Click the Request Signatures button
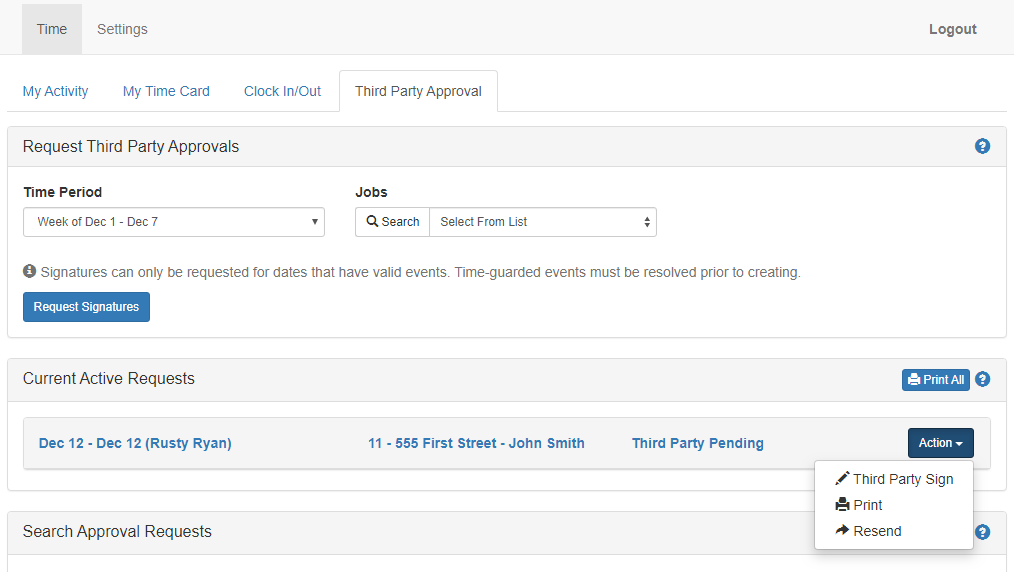The height and width of the screenshot is (572, 1014). tap(86, 307)
